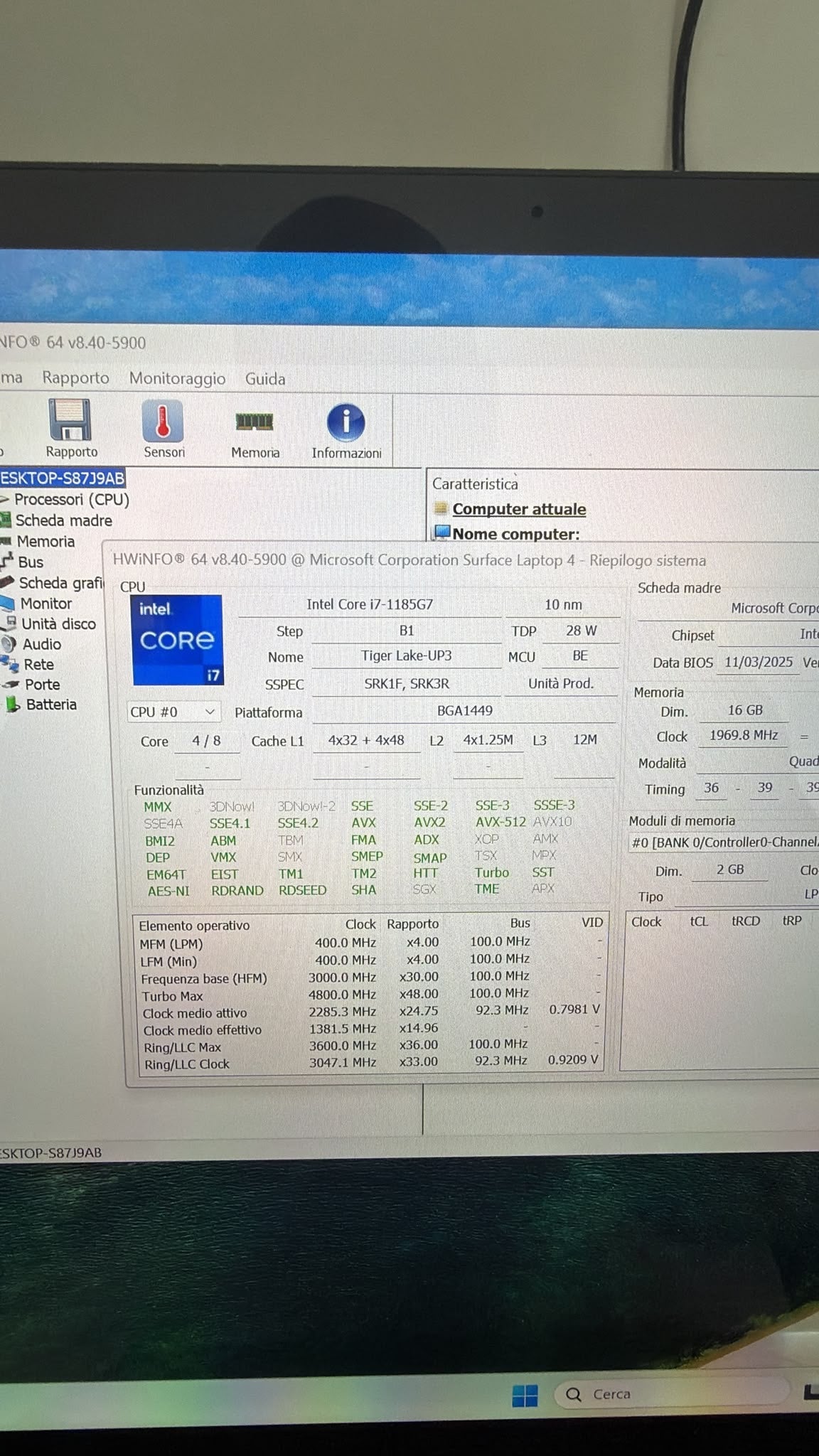This screenshot has width=819, height=1456.
Task: Open the memory module #0 BANK 0 dropdown
Action: (x=723, y=842)
